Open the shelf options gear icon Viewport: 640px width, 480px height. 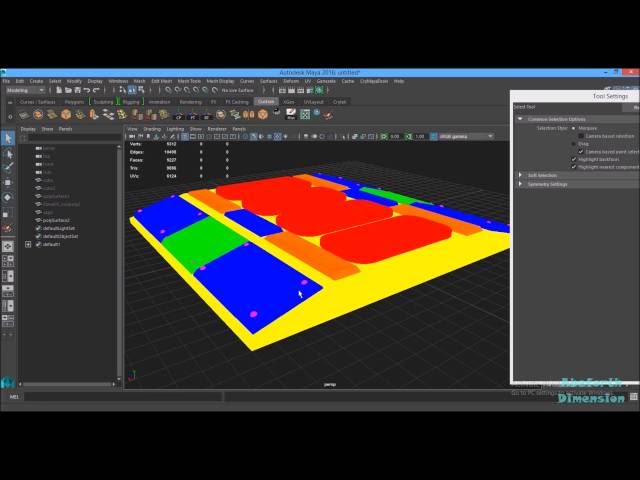[x=10, y=116]
